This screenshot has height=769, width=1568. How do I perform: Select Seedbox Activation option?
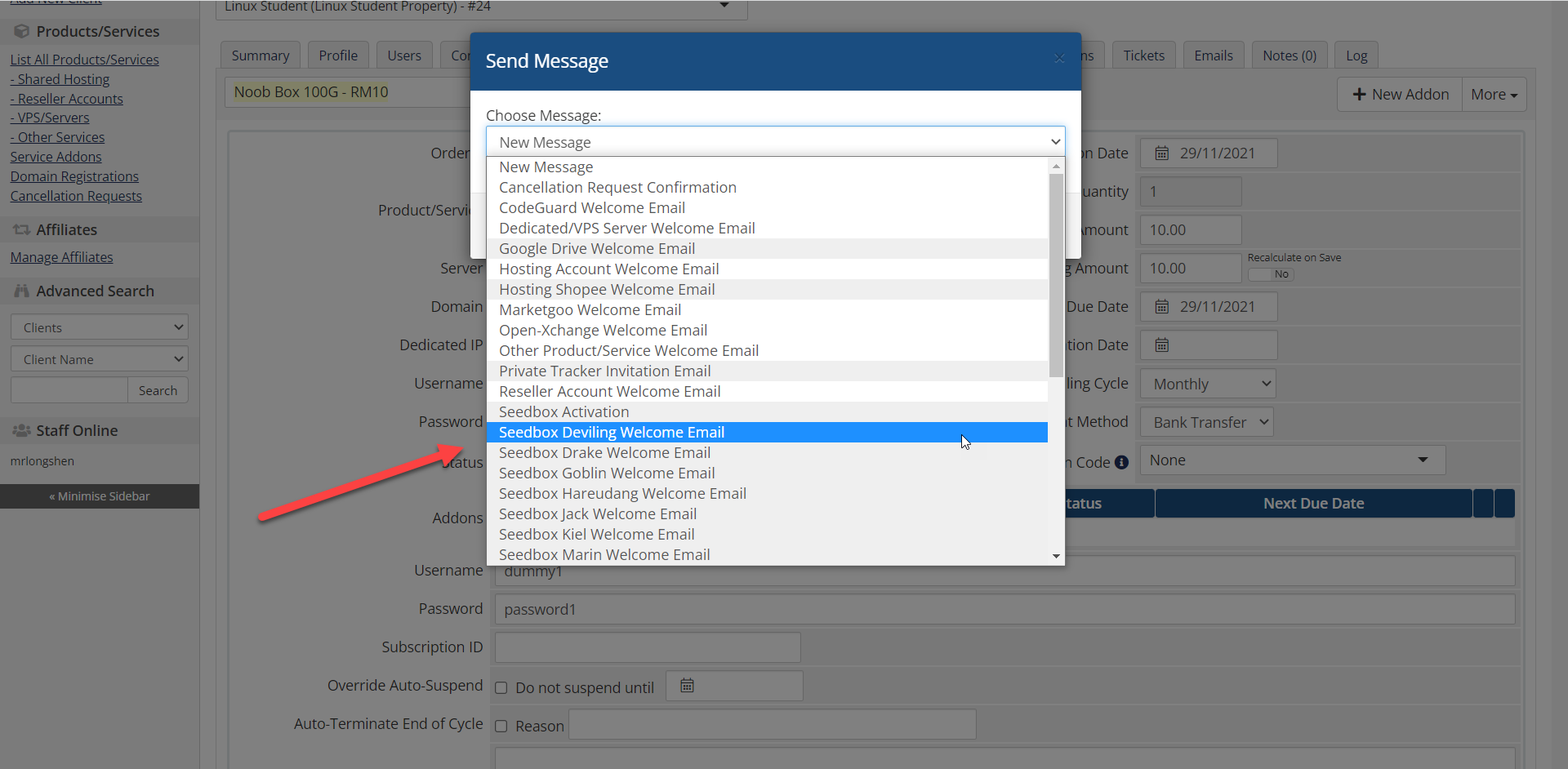768,412
